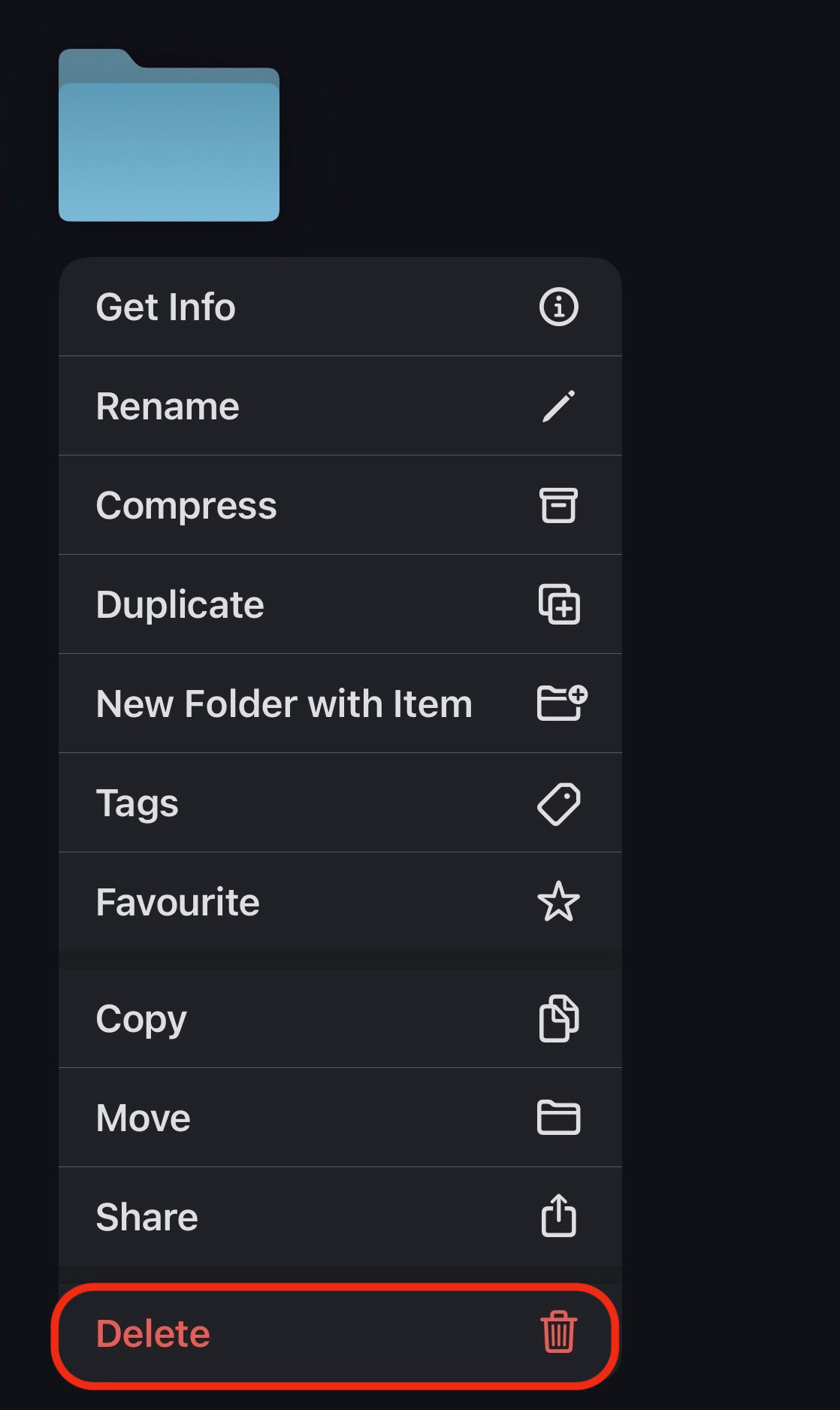Open Tags from the menu

point(137,803)
